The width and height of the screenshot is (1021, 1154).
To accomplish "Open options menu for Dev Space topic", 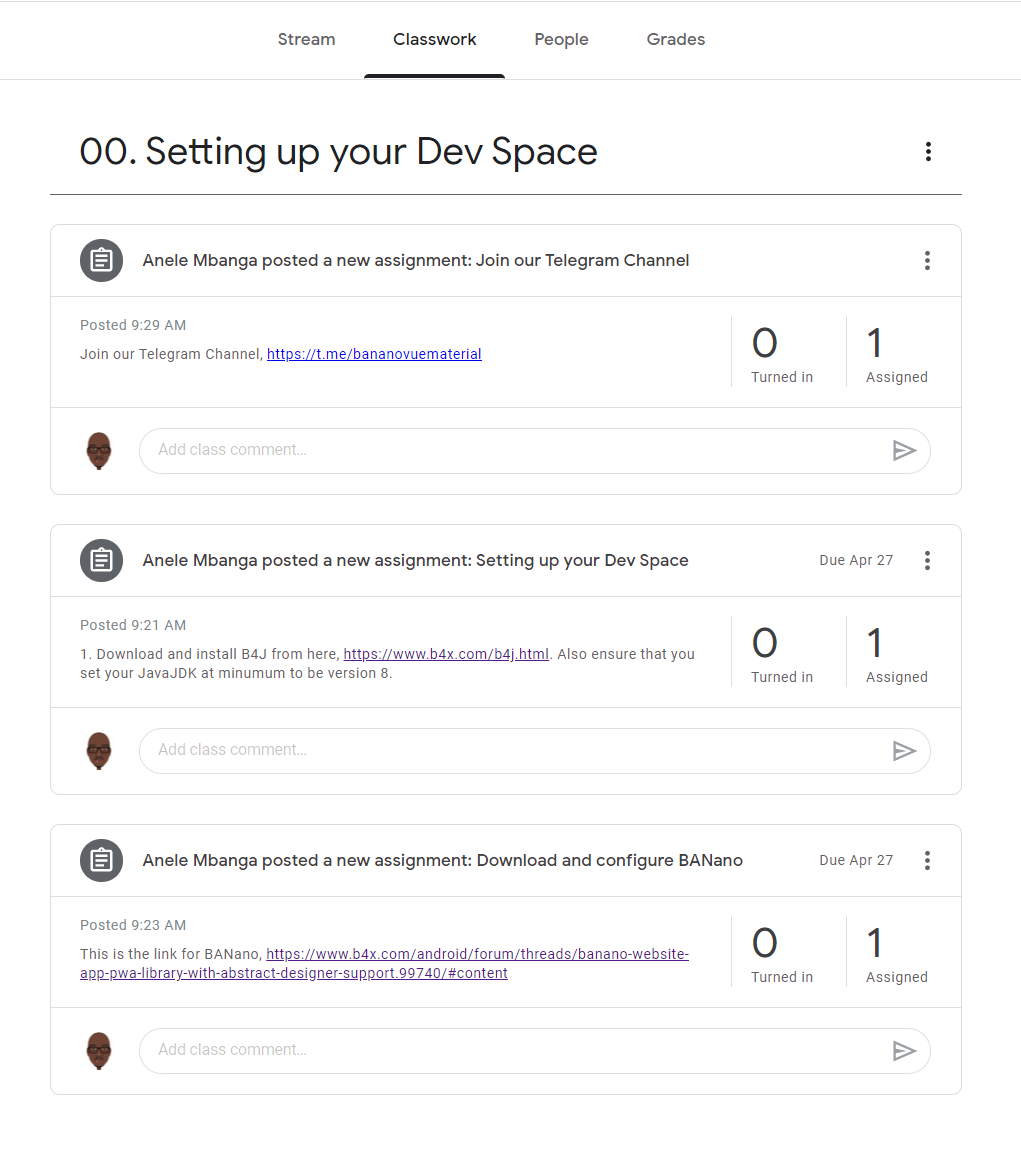I will [928, 152].
